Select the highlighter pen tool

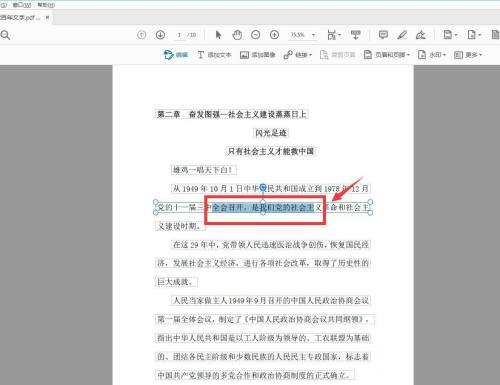[x=402, y=35]
